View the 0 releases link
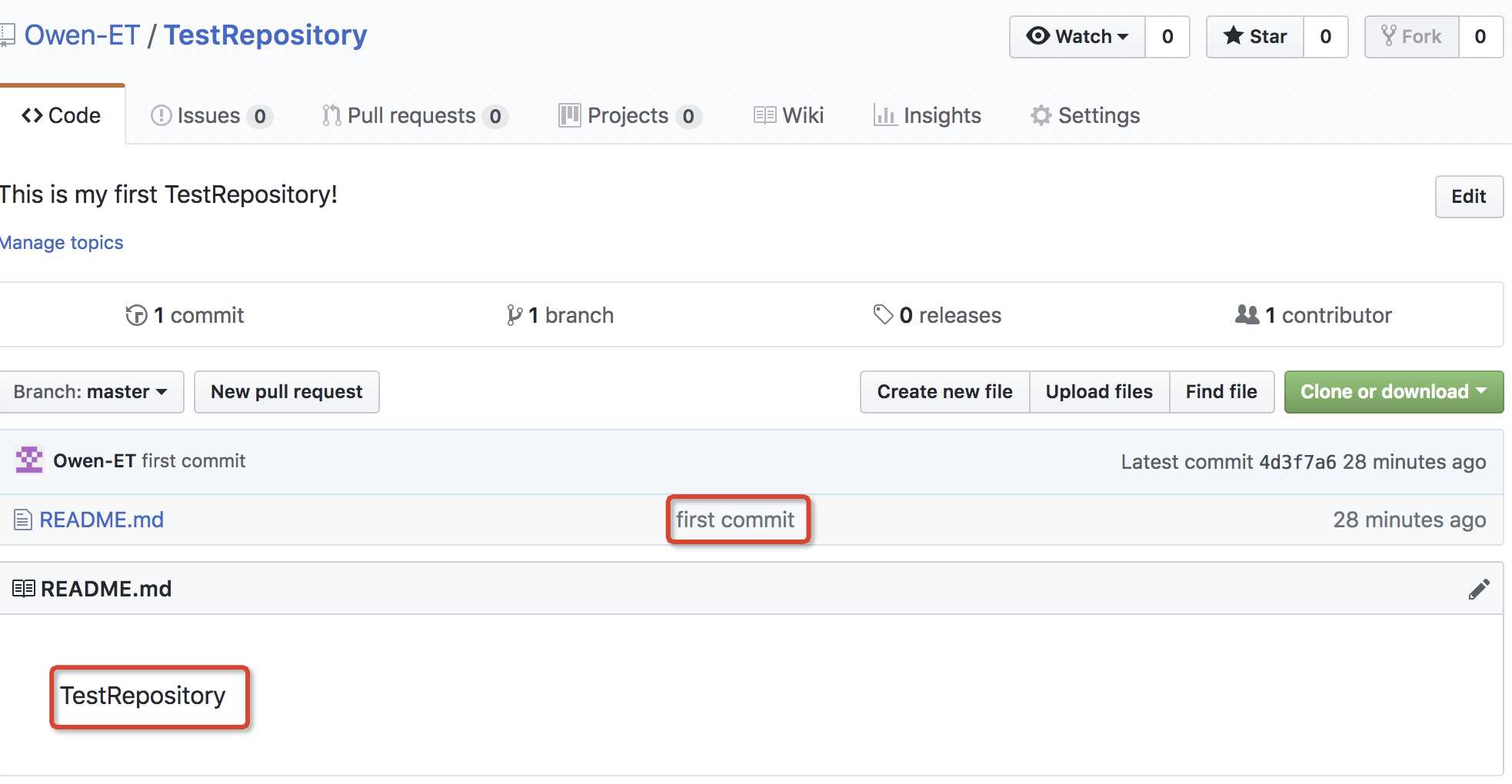Screen dimensions: 1512x784 click(938, 315)
